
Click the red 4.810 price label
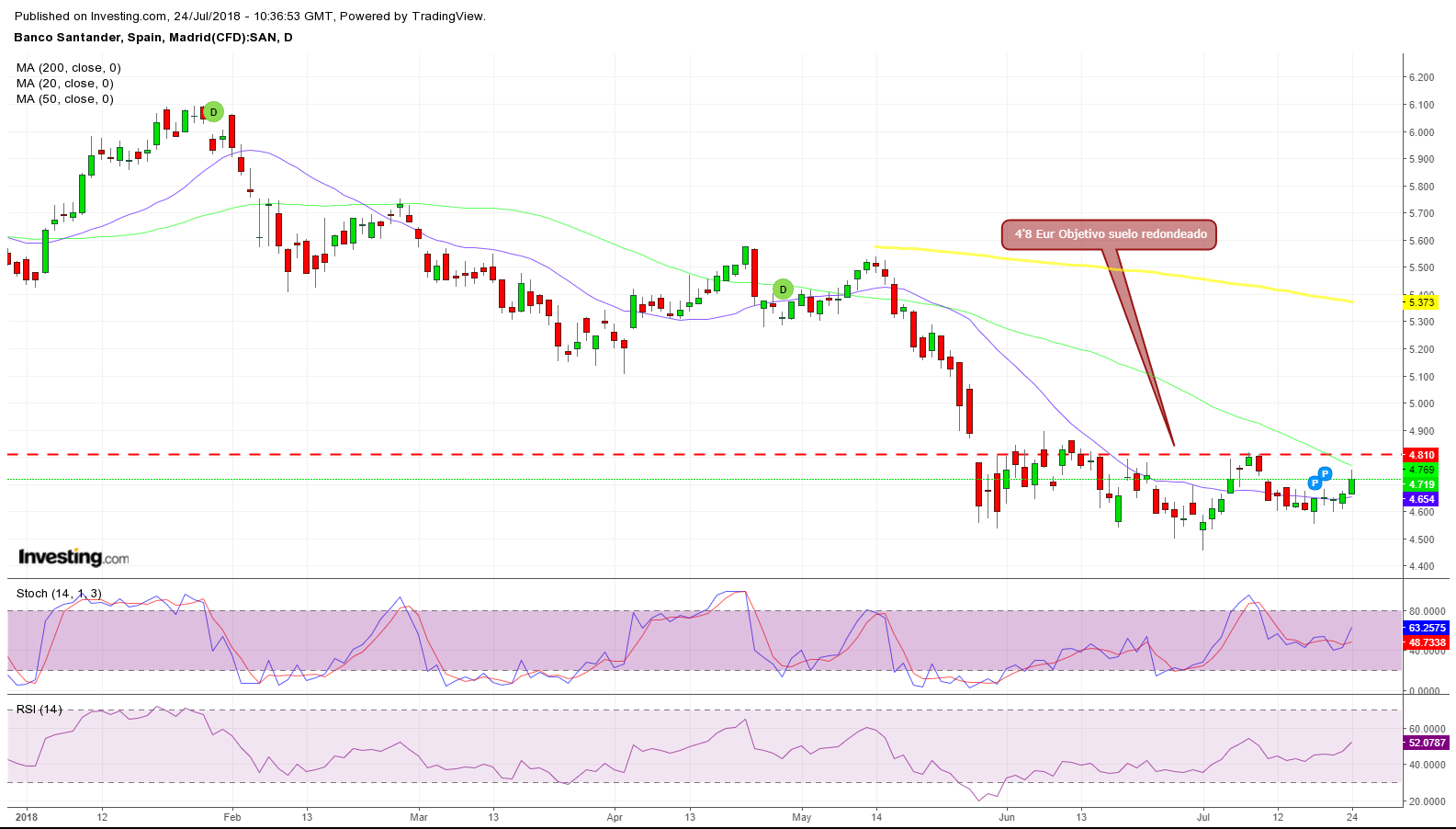pos(1421,455)
